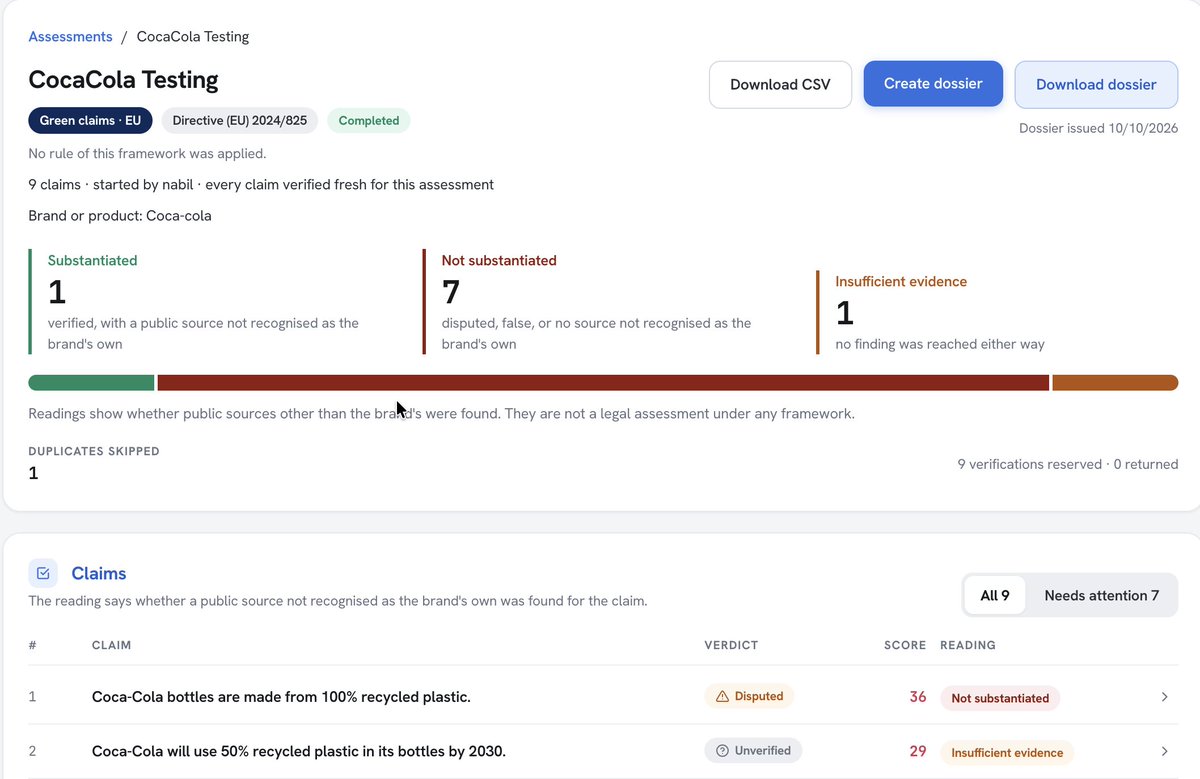Expand claim 2 row chevron
Viewport: 1200px width, 779px height.
[1164, 751]
